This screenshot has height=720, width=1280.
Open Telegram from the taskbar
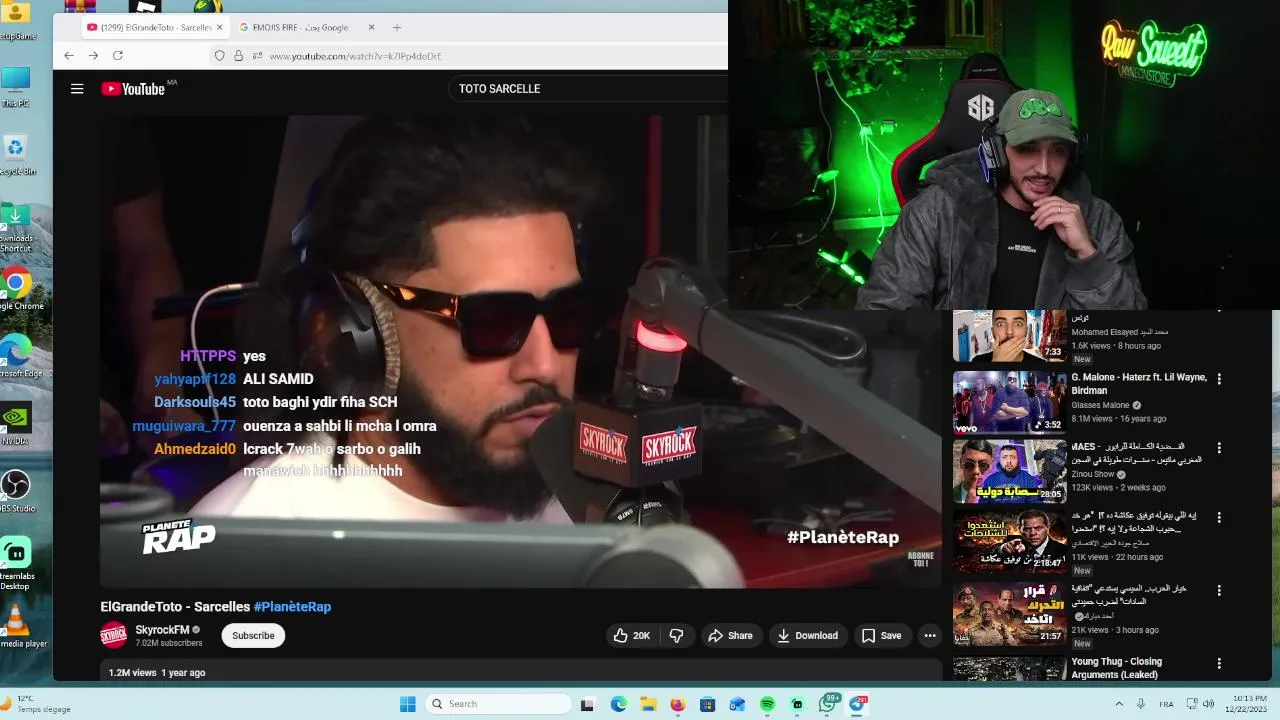click(858, 704)
